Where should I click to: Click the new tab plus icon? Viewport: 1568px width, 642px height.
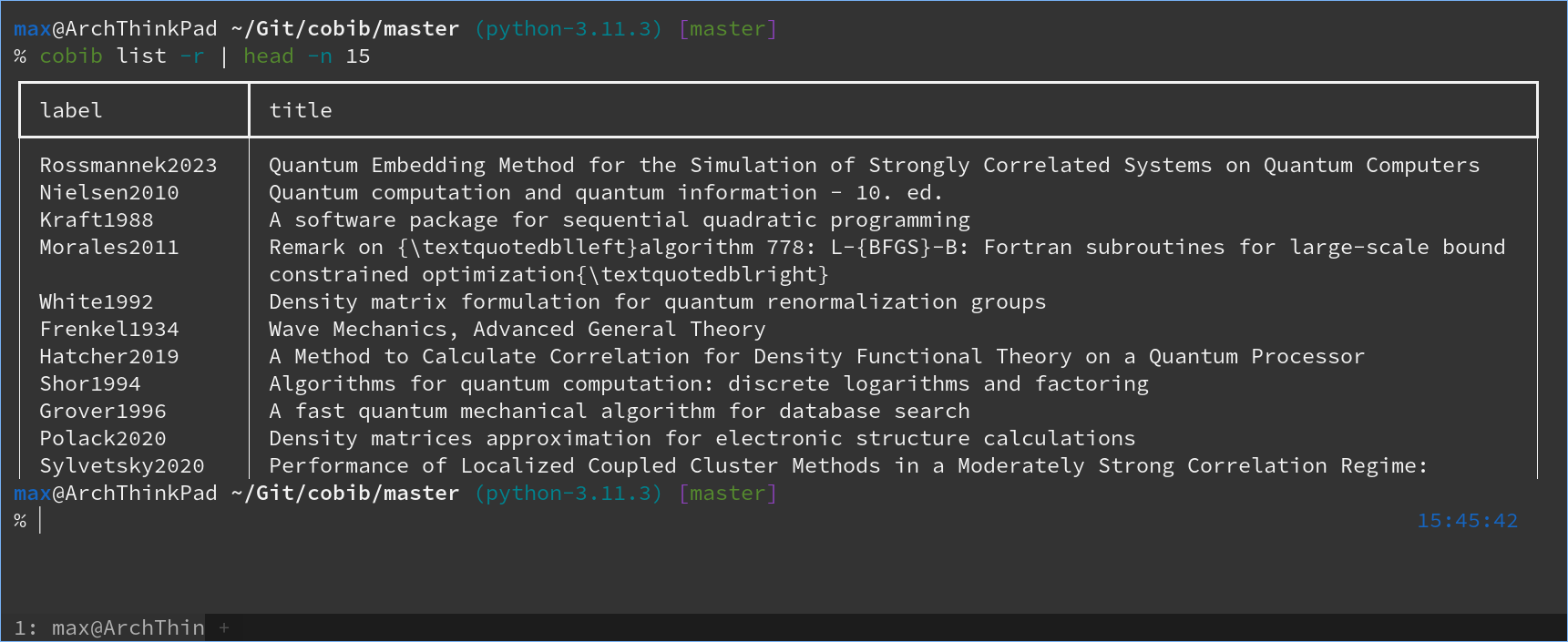(x=224, y=627)
